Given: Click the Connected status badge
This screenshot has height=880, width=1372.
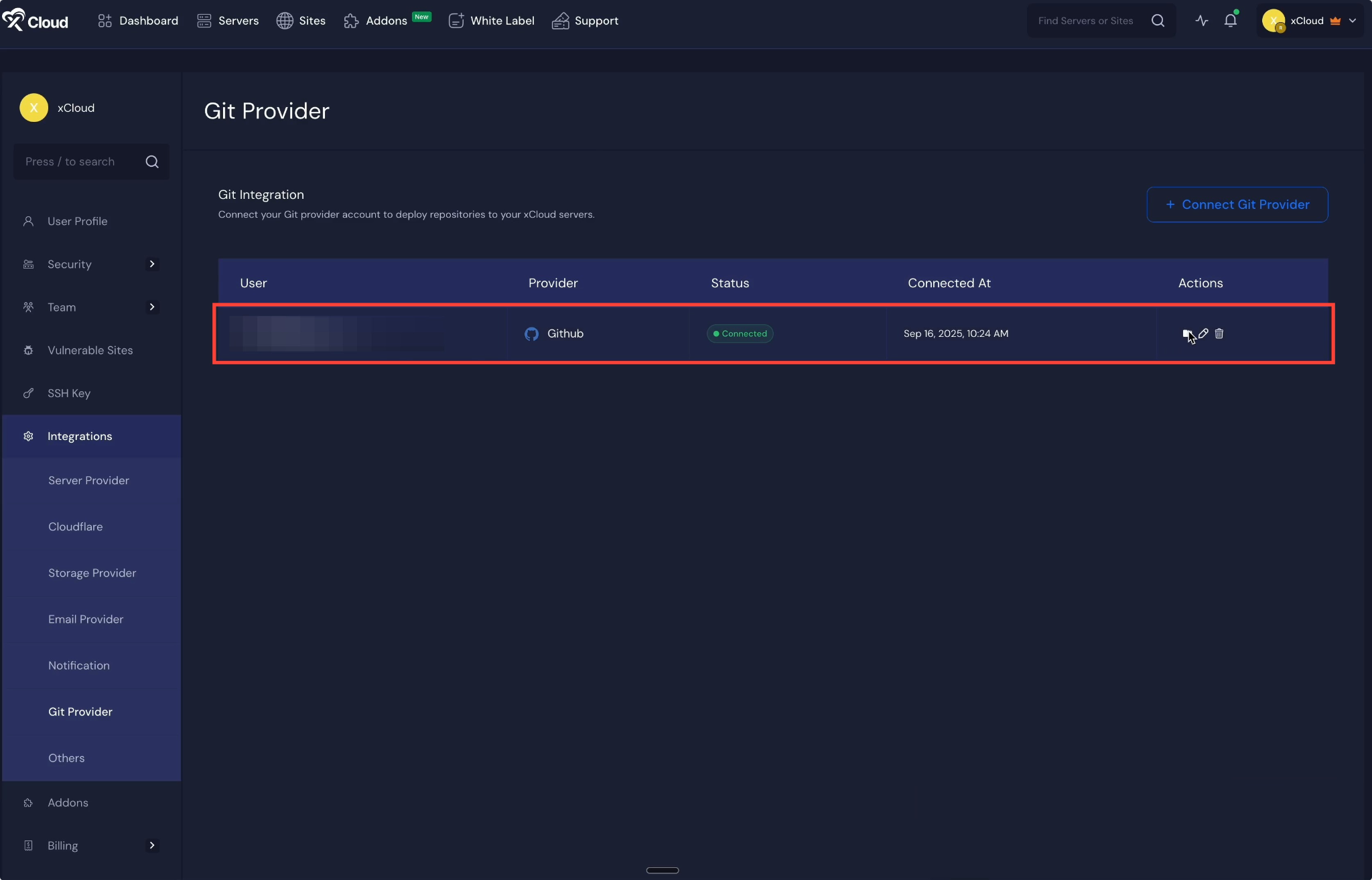Looking at the screenshot, I should pos(740,334).
